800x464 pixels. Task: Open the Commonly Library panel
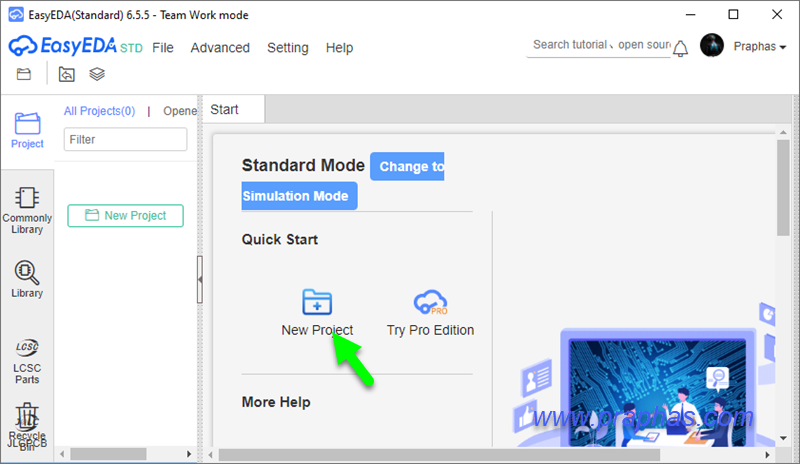point(27,210)
